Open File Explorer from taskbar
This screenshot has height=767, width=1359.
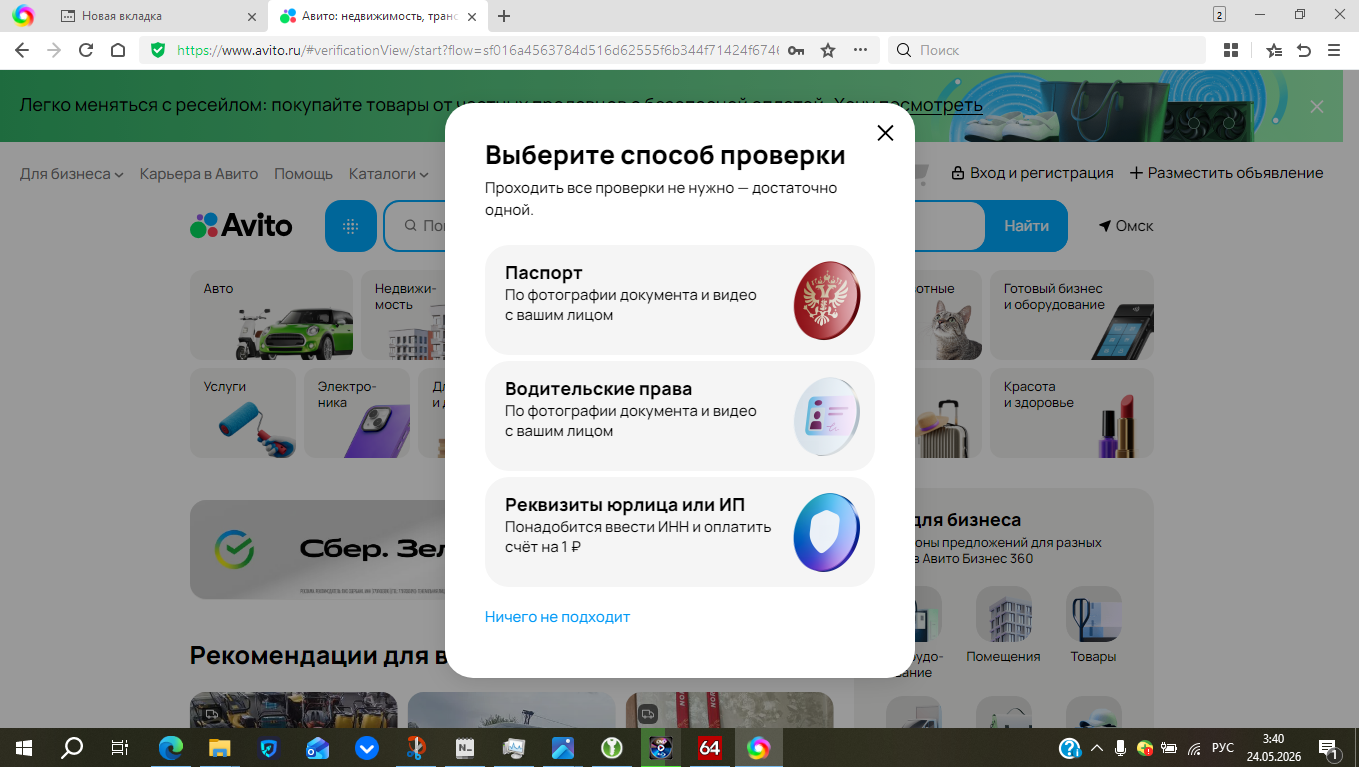pyautogui.click(x=220, y=747)
